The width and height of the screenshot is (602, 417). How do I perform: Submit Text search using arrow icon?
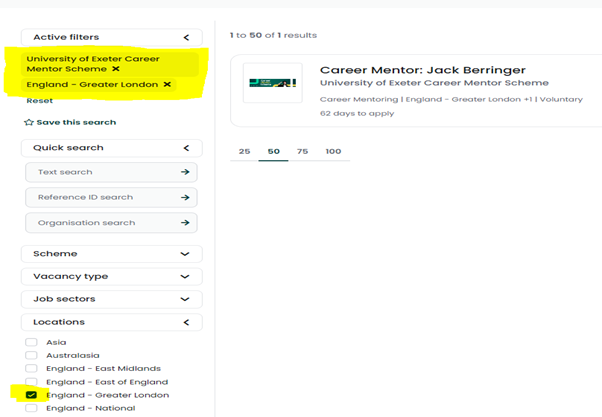pos(184,172)
